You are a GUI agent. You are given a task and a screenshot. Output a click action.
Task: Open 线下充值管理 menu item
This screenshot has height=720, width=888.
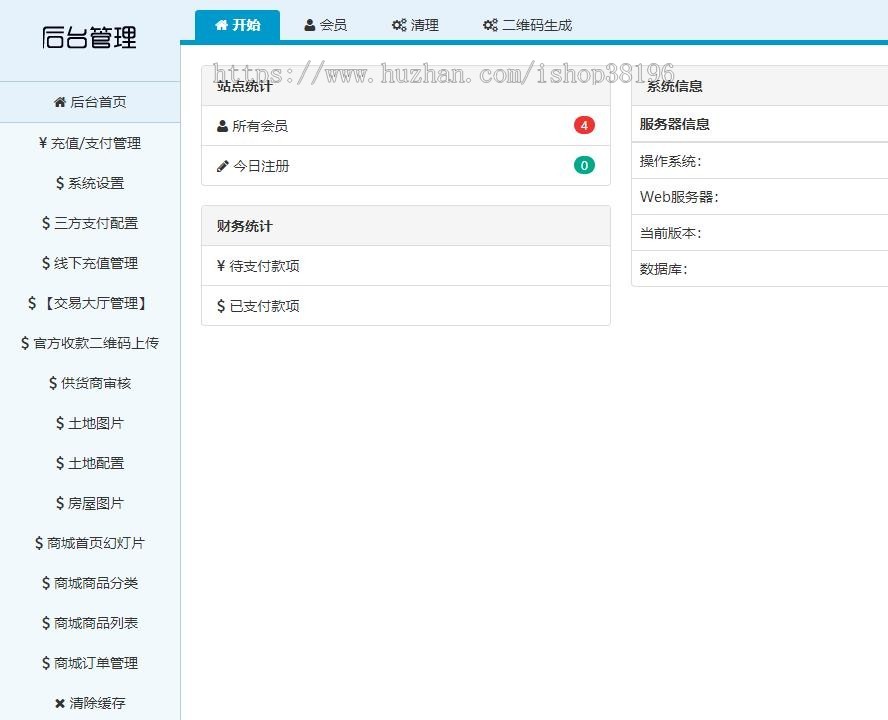(96, 263)
